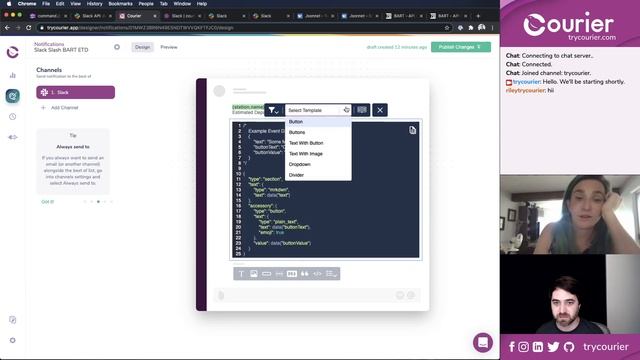Choose the Text With Button template
640x360 pixels.
coord(318,143)
